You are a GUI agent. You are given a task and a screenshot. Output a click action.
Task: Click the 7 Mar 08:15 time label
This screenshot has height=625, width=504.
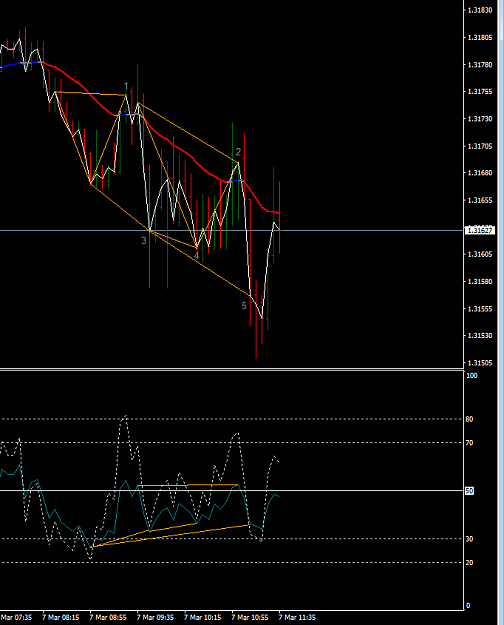click(x=61, y=617)
